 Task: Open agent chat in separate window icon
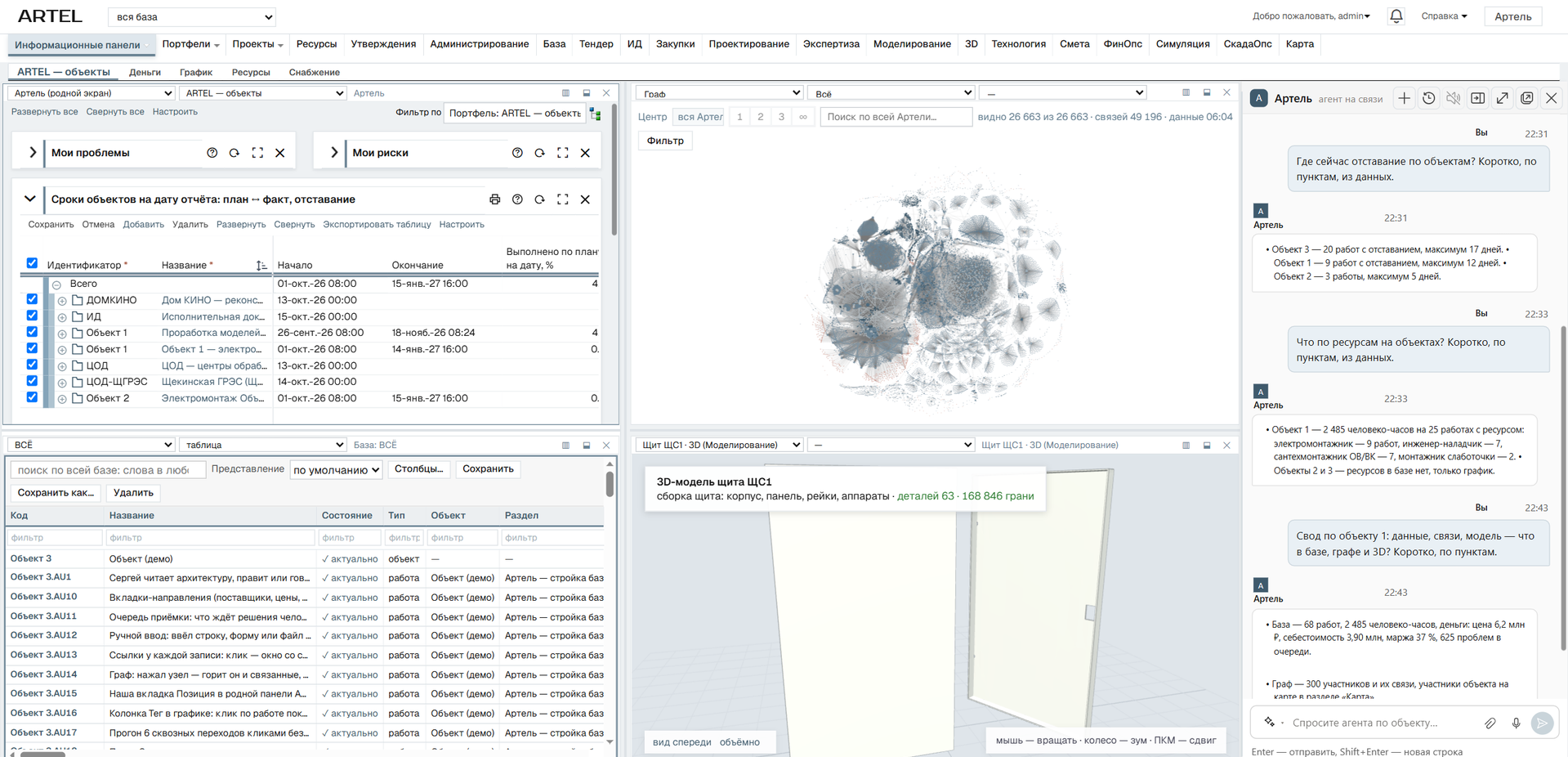(1526, 98)
